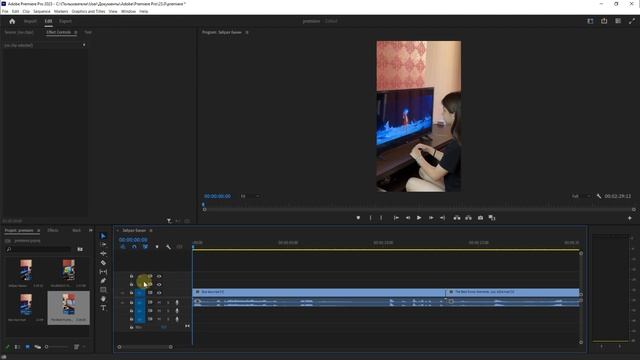Toggle V1 track output eye
The width and height of the screenshot is (640, 360).
coord(159,293)
